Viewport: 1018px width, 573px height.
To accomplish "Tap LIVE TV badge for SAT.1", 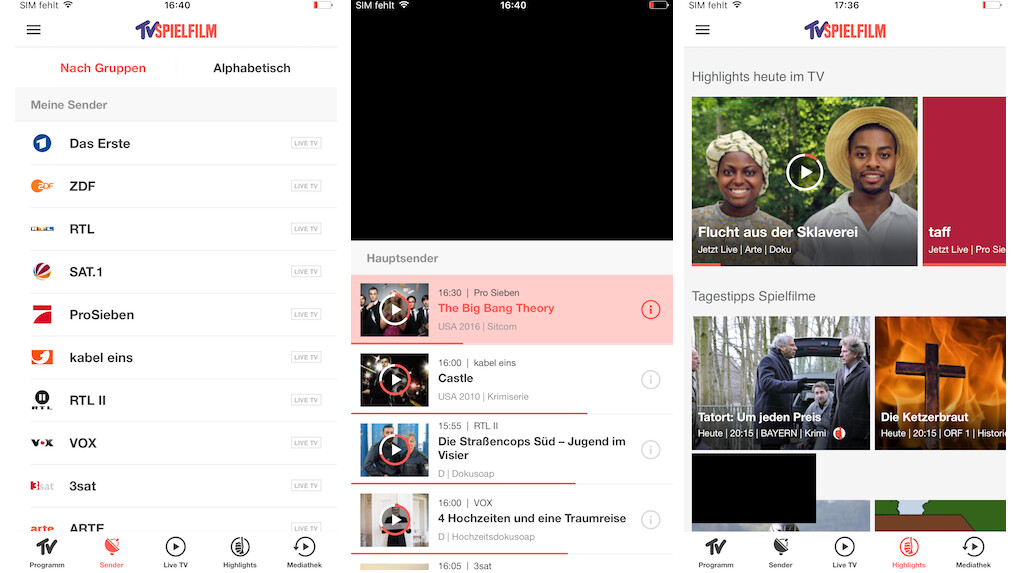I will click(x=306, y=272).
